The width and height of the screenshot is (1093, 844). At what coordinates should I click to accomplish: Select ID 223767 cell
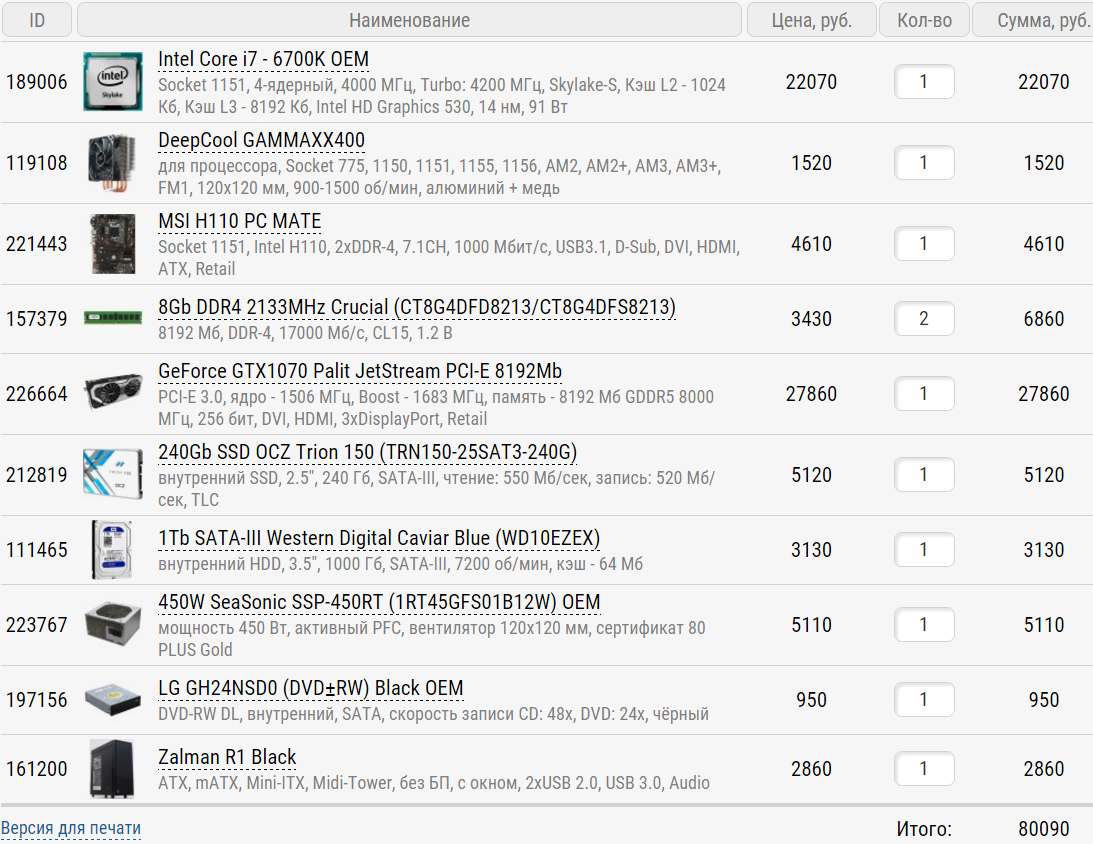[x=37, y=625]
